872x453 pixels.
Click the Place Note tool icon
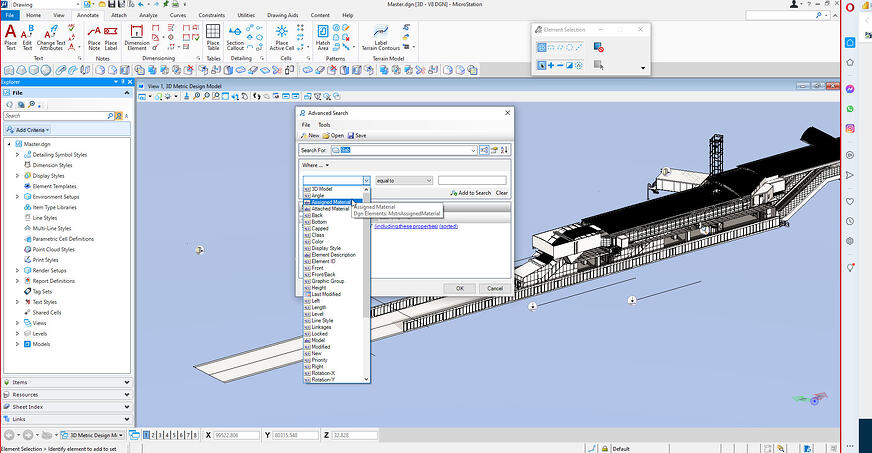(94, 37)
